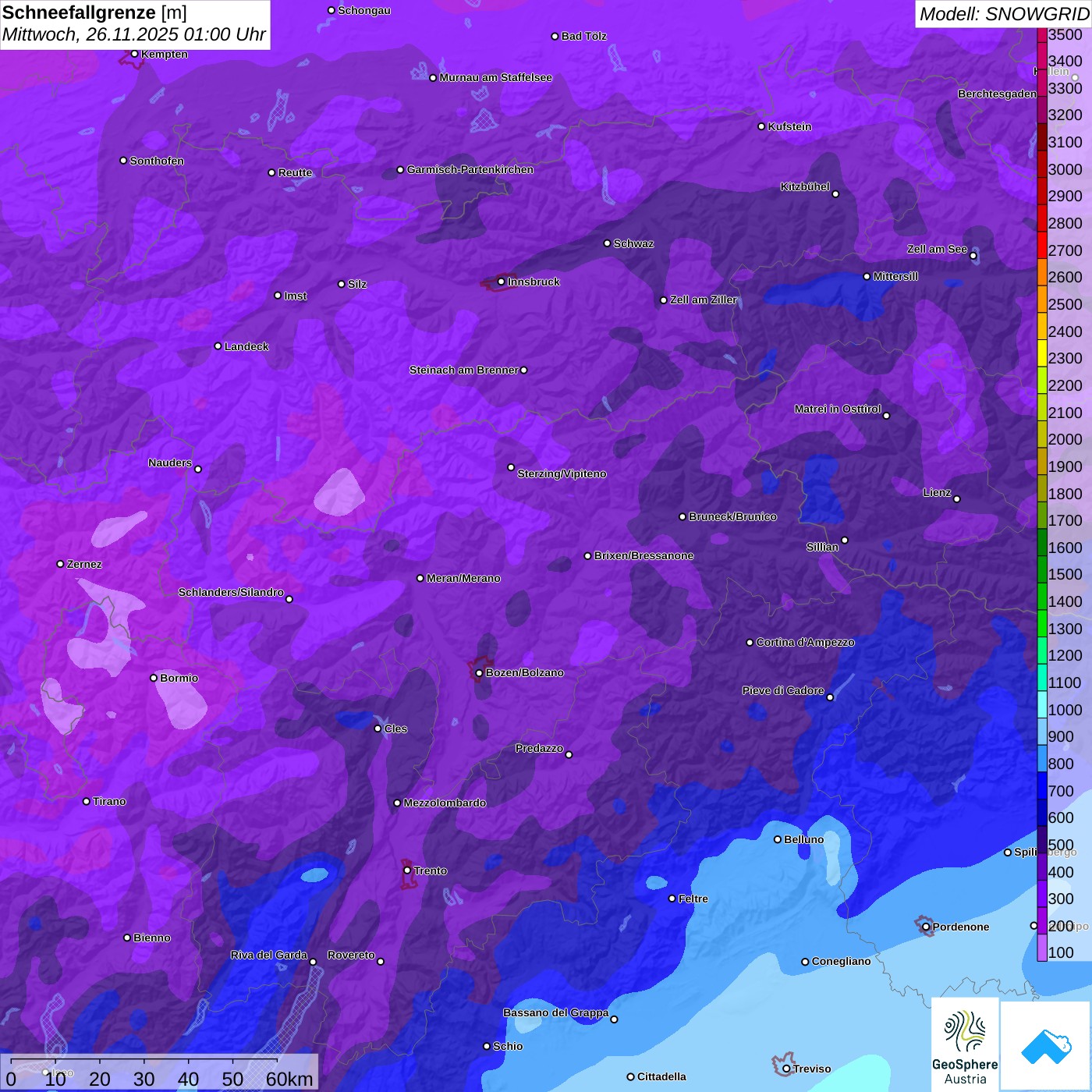Click the Sonthofen location dot

click(123, 161)
